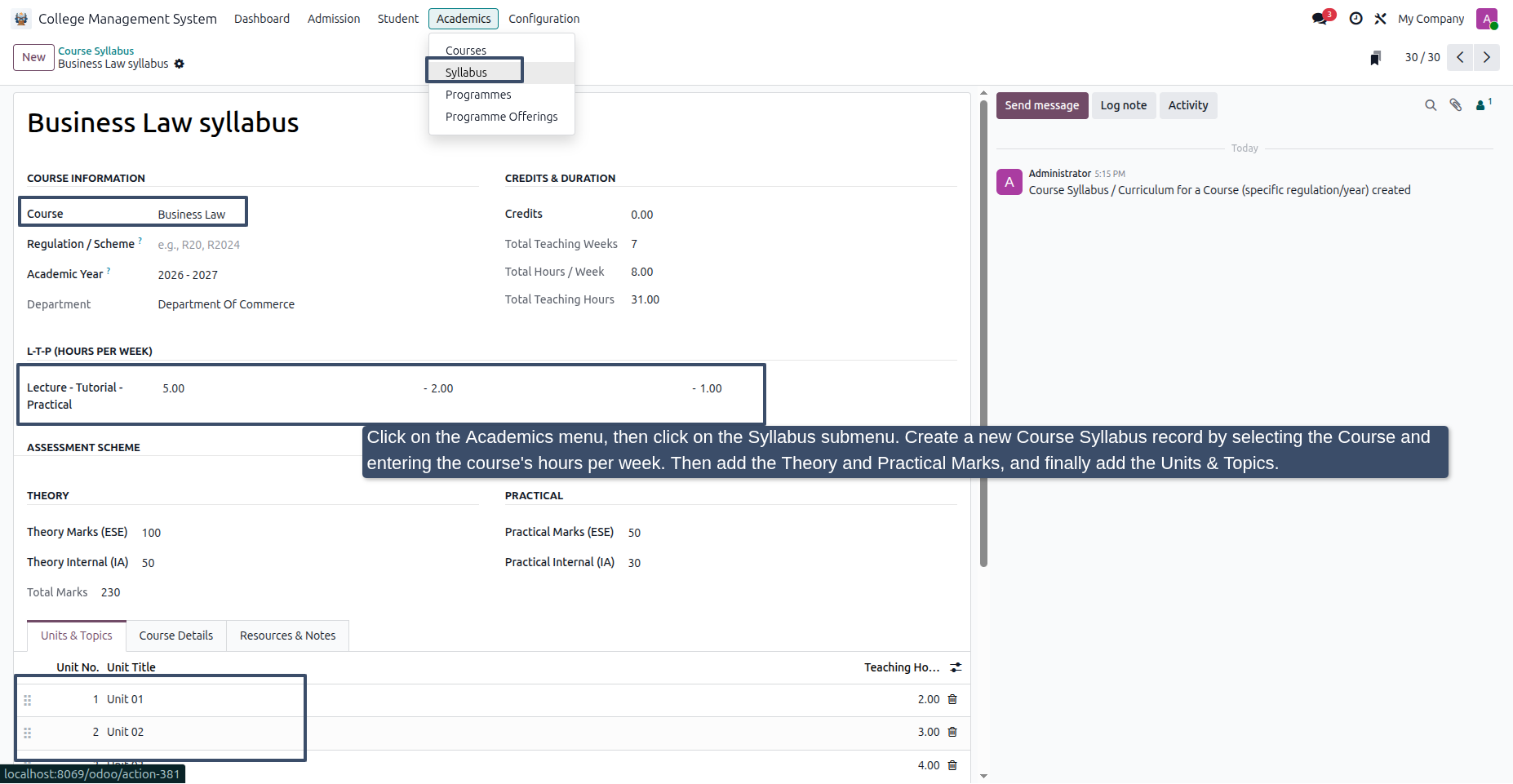Click the Course Syllabus breadcrumb link
Viewport: 1513px width, 784px height.
coord(95,51)
